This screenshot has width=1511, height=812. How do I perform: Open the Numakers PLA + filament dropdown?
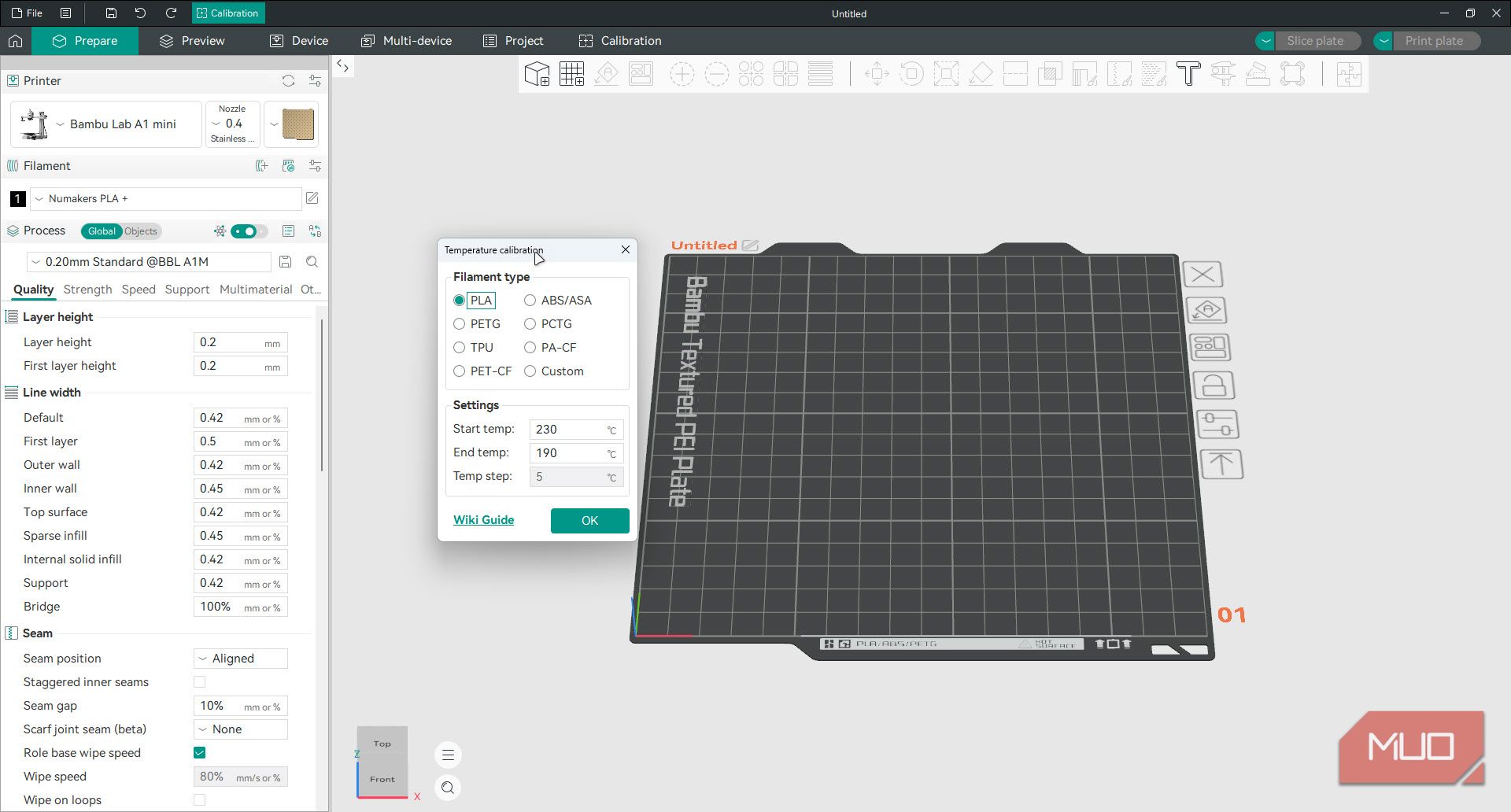pyautogui.click(x=166, y=199)
